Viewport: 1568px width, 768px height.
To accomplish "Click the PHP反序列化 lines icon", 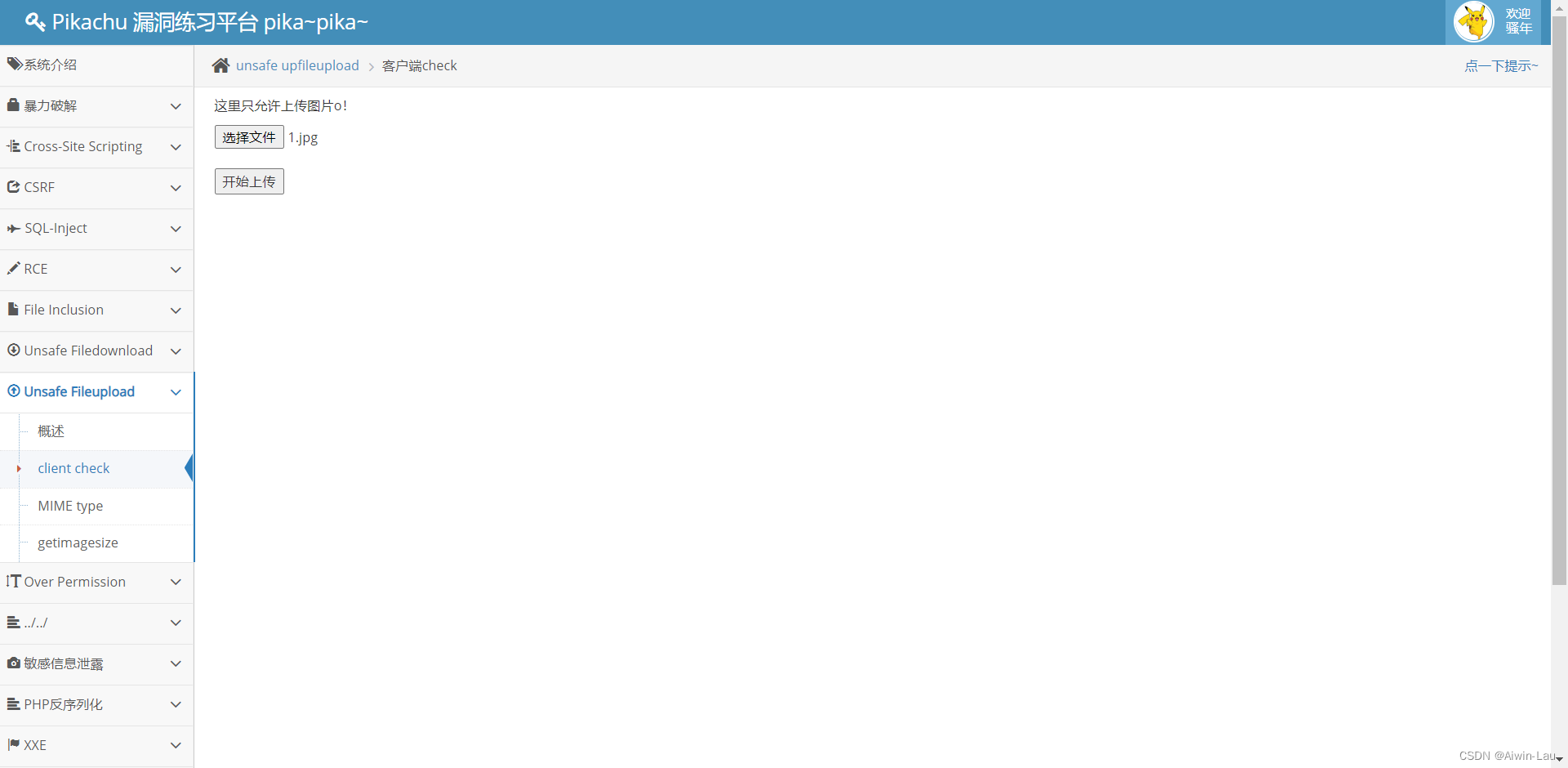I will coord(13,704).
